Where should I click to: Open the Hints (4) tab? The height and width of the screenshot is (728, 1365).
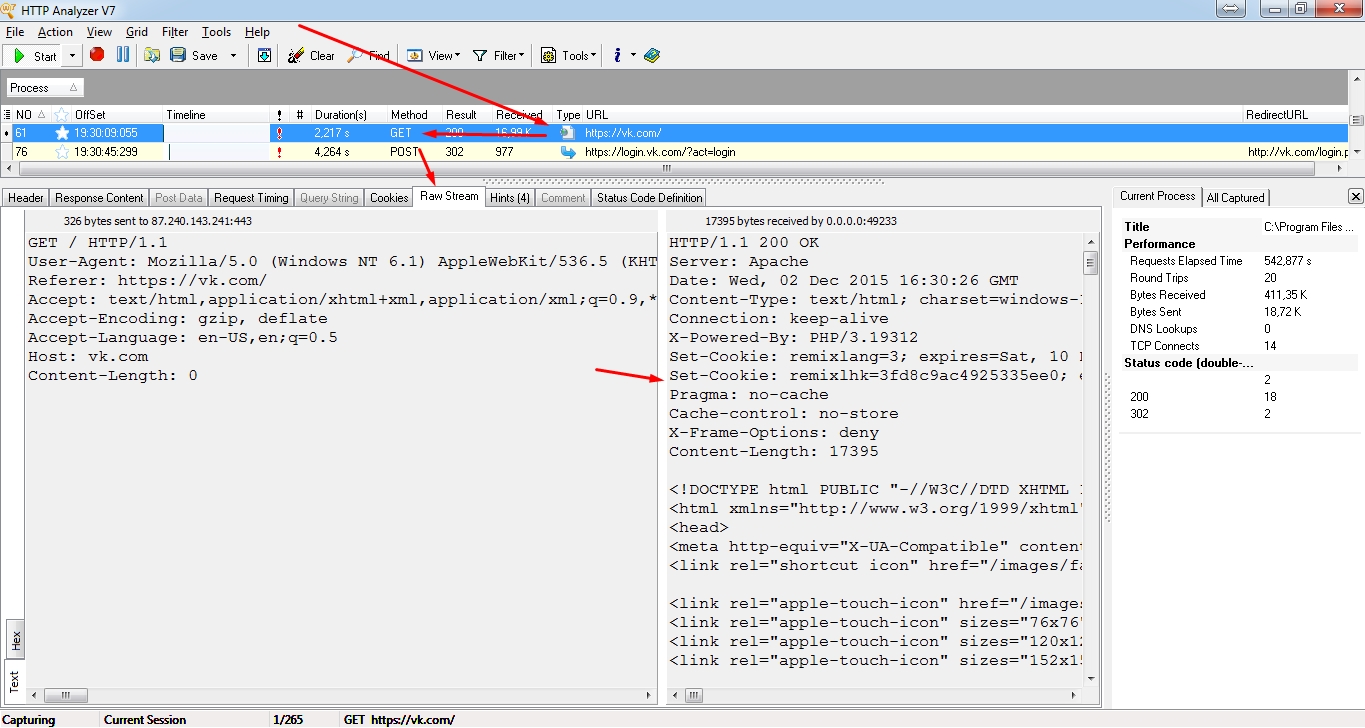510,198
